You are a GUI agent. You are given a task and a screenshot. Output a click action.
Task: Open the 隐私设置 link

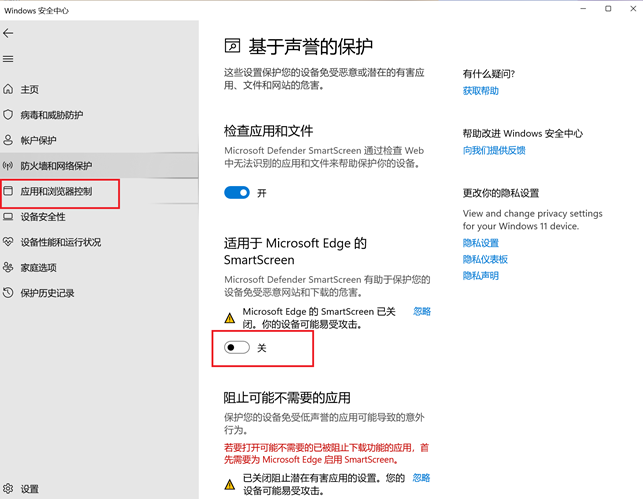tap(480, 243)
